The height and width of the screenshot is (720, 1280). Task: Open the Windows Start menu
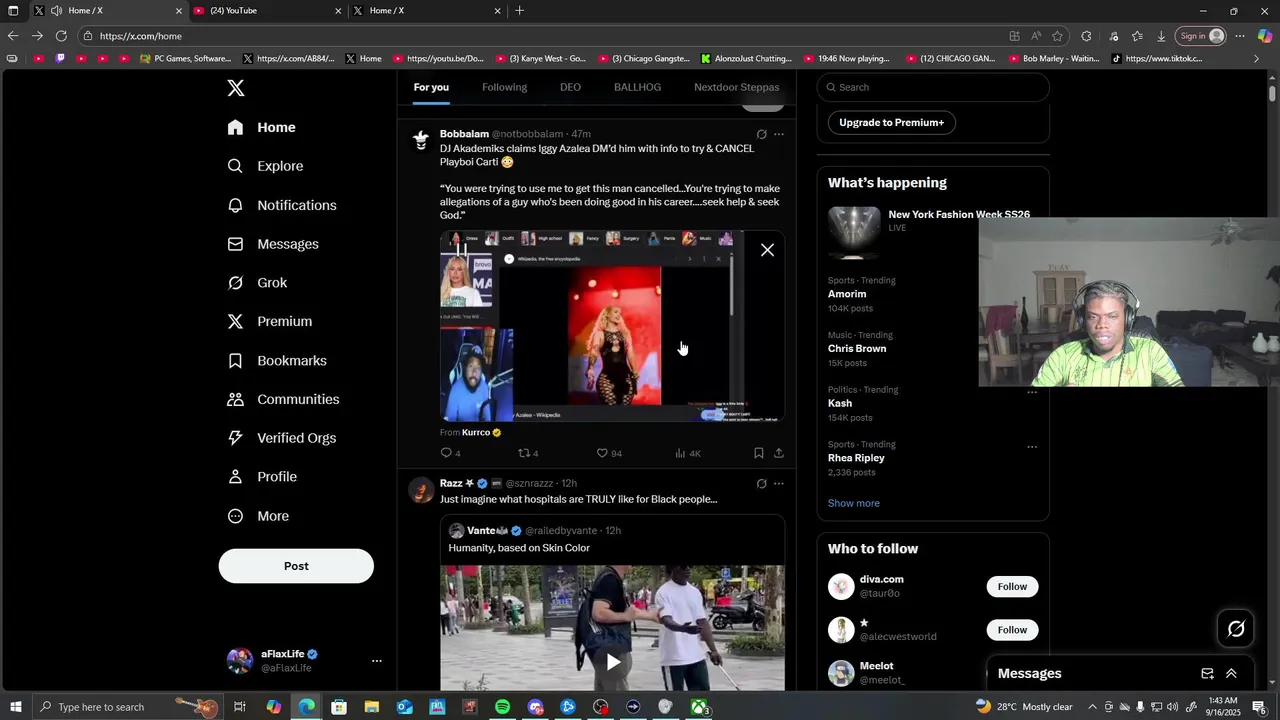(15, 707)
